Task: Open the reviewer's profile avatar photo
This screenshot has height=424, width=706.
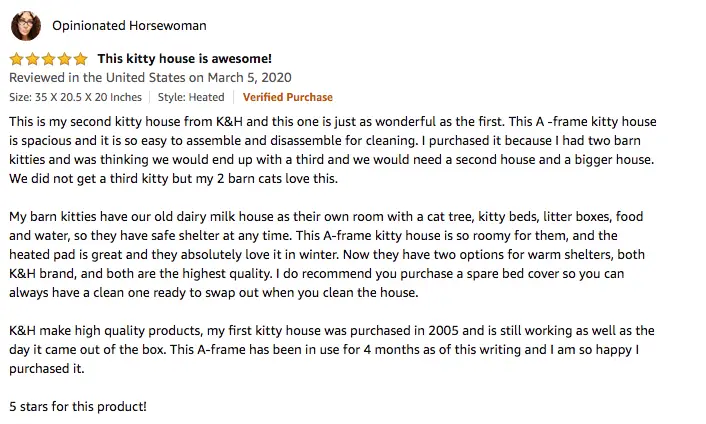Action: click(26, 26)
